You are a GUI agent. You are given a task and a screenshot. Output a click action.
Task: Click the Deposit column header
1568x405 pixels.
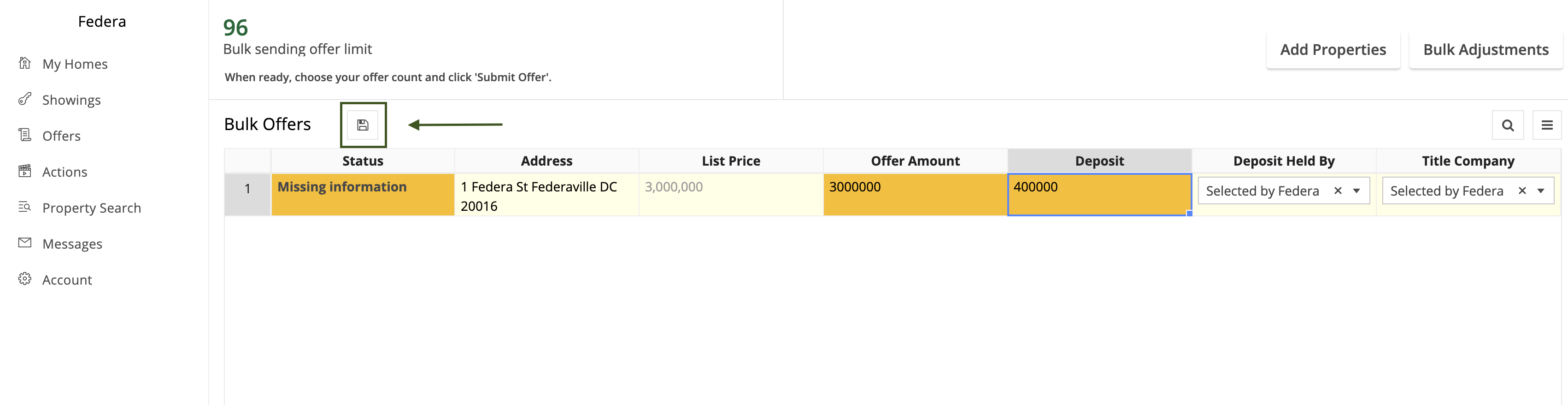[x=1099, y=161]
